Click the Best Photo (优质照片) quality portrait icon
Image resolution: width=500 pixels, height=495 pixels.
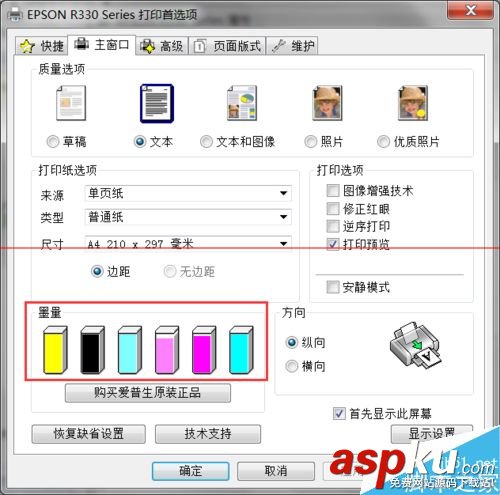click(413, 103)
